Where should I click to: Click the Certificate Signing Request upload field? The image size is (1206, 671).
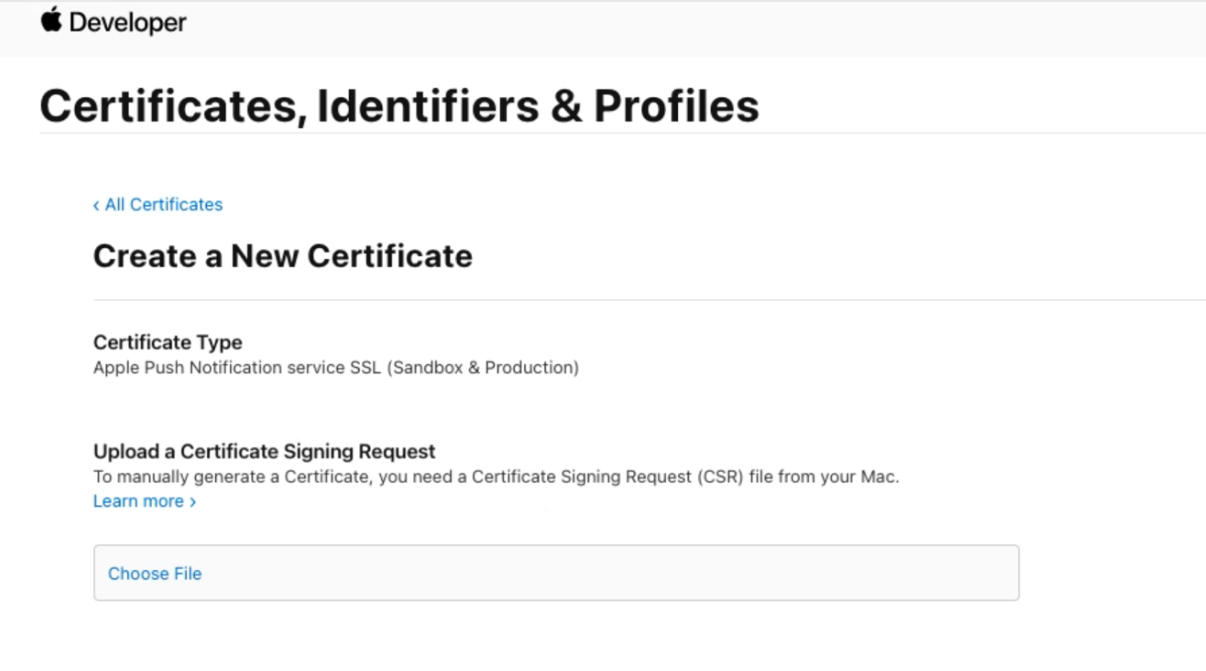pos(556,573)
